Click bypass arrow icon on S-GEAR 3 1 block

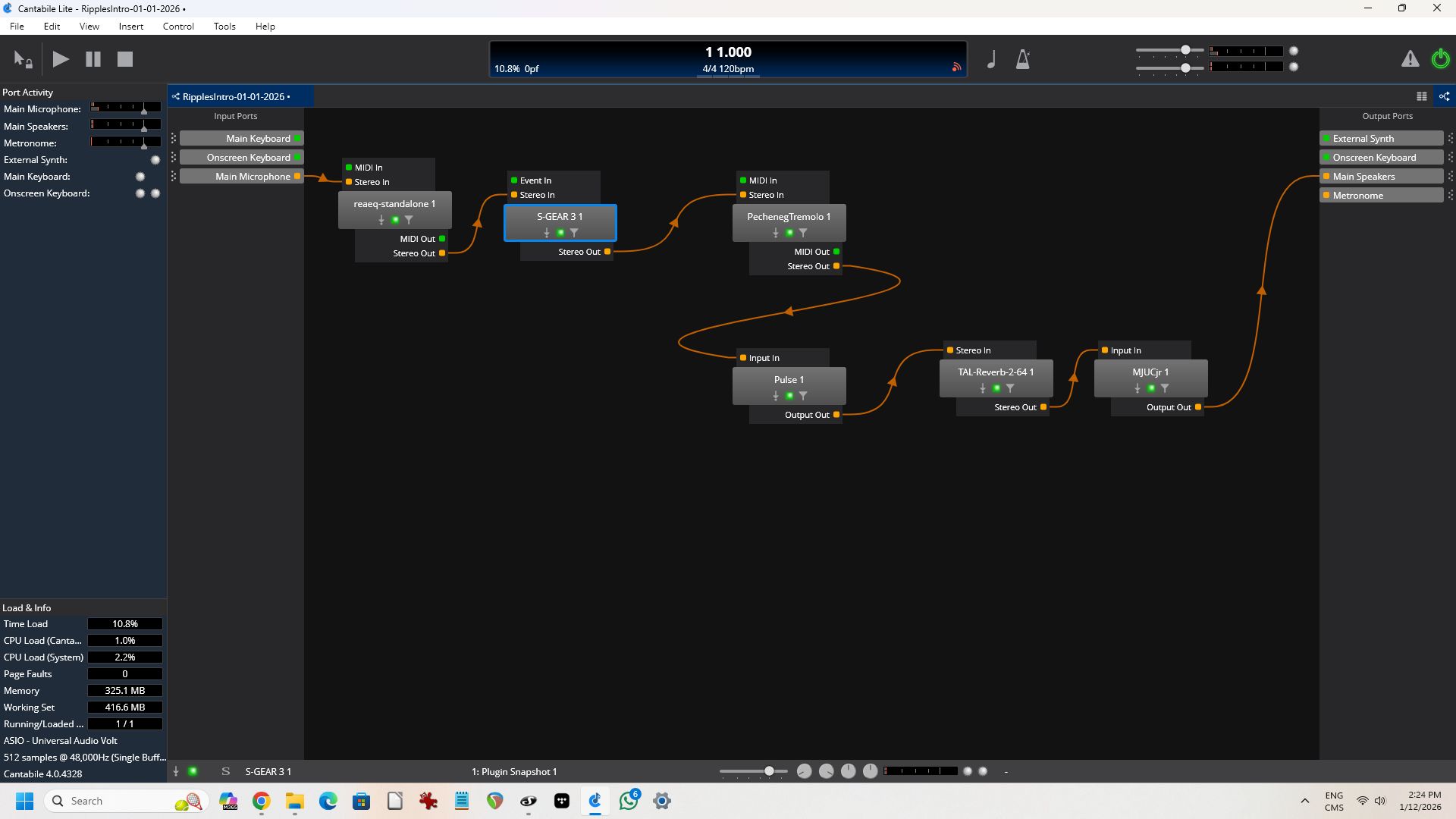pyautogui.click(x=546, y=233)
